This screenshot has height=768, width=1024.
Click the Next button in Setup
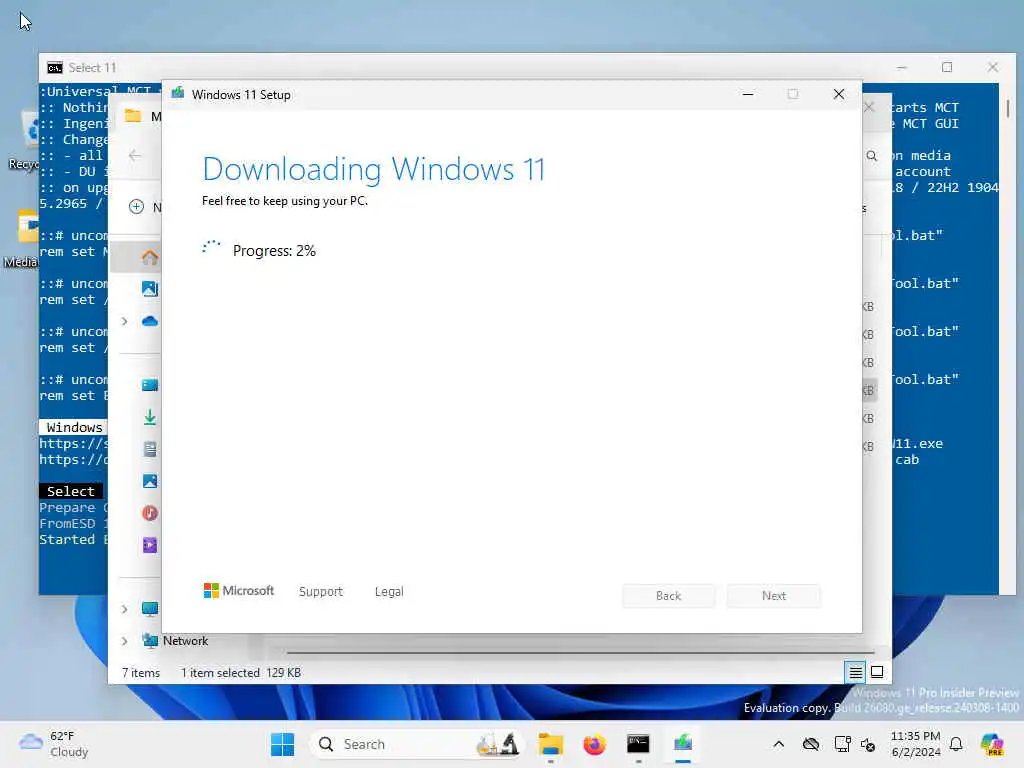[774, 596]
